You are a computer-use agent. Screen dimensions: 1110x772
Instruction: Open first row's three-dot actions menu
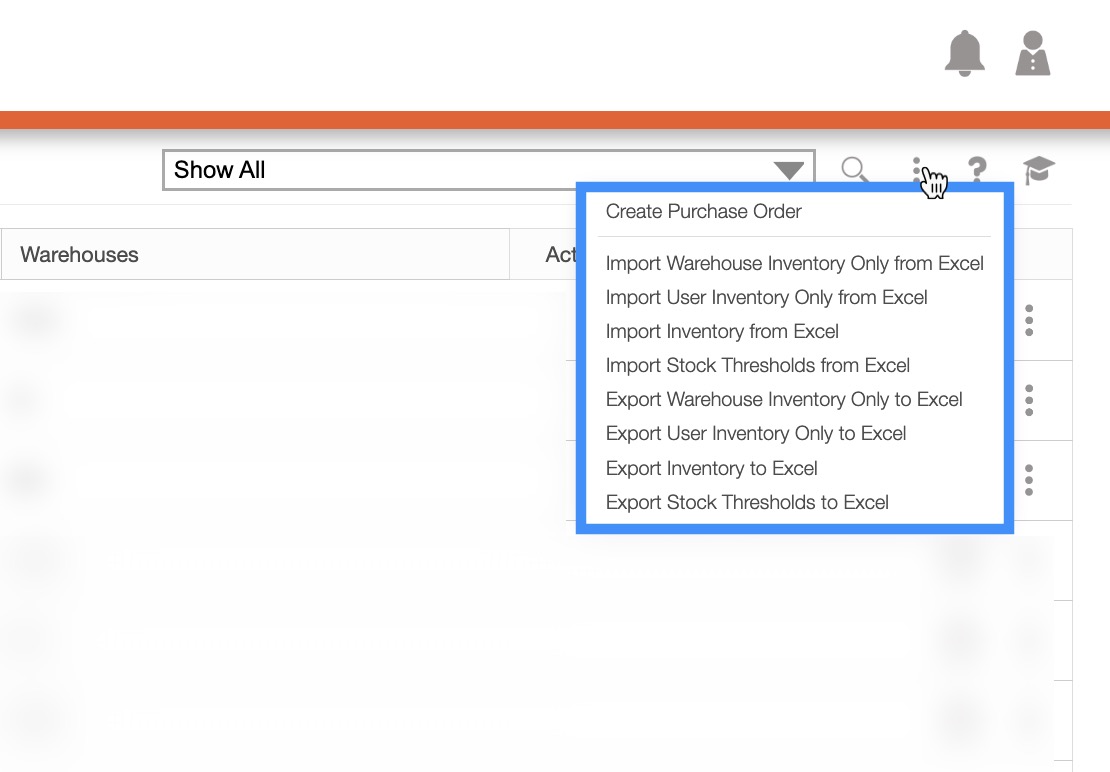[x=1029, y=320]
